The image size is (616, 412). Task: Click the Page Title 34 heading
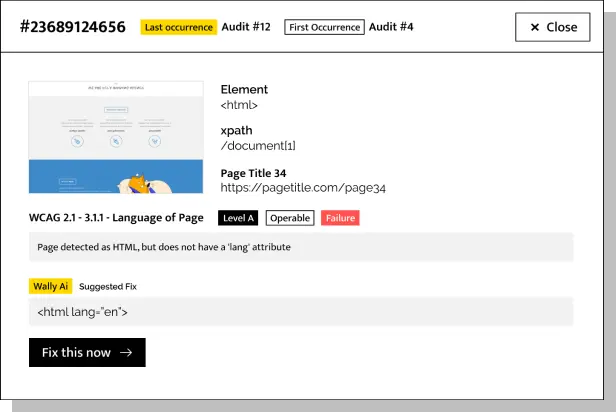[253, 173]
